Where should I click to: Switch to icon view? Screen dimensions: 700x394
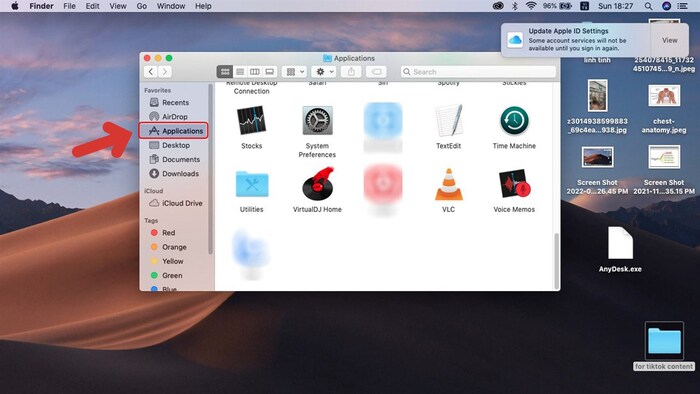click(225, 71)
